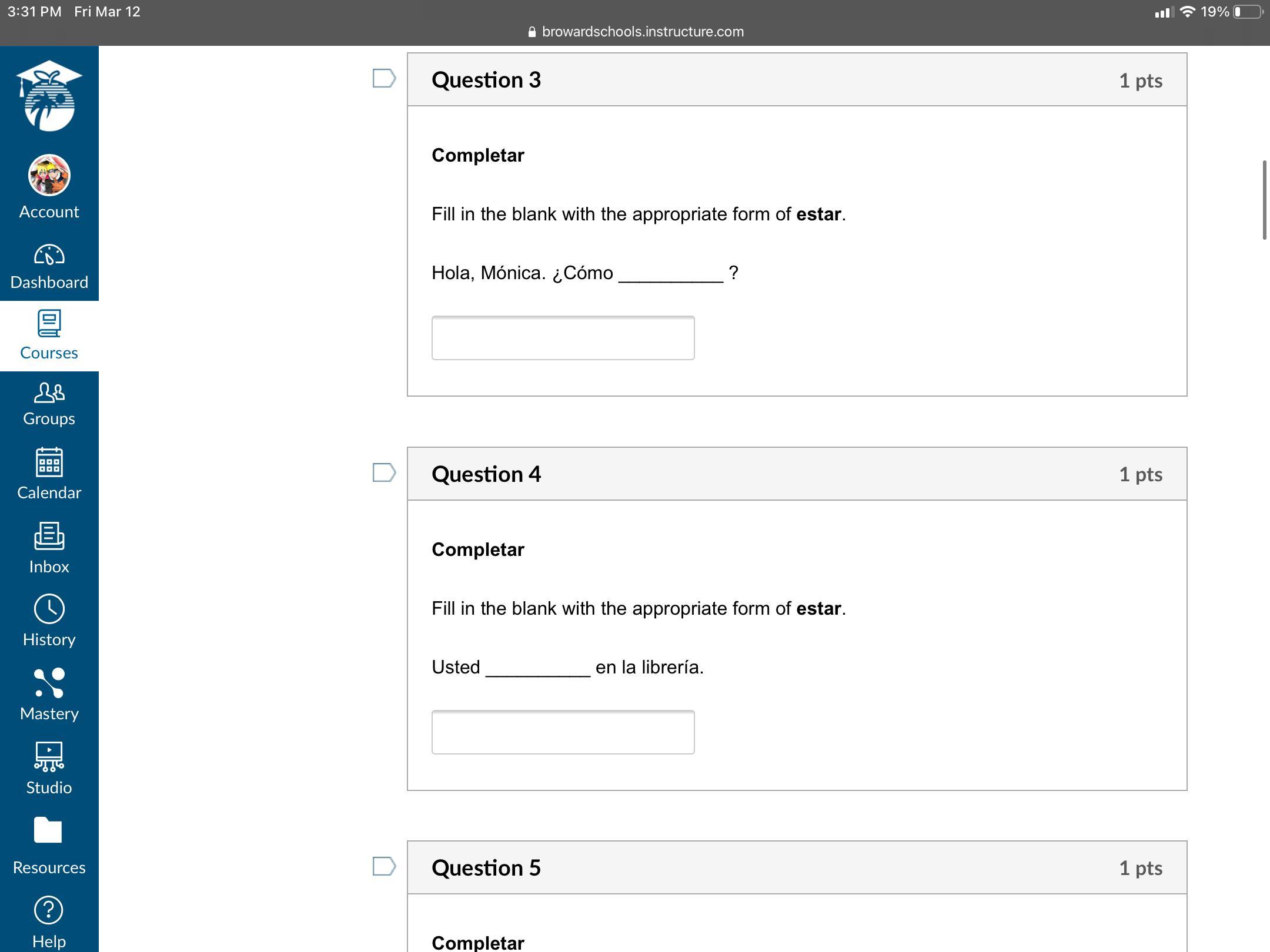Viewport: 1270px width, 952px height.
Task: Flag Question 5 for review
Action: pyautogui.click(x=384, y=866)
